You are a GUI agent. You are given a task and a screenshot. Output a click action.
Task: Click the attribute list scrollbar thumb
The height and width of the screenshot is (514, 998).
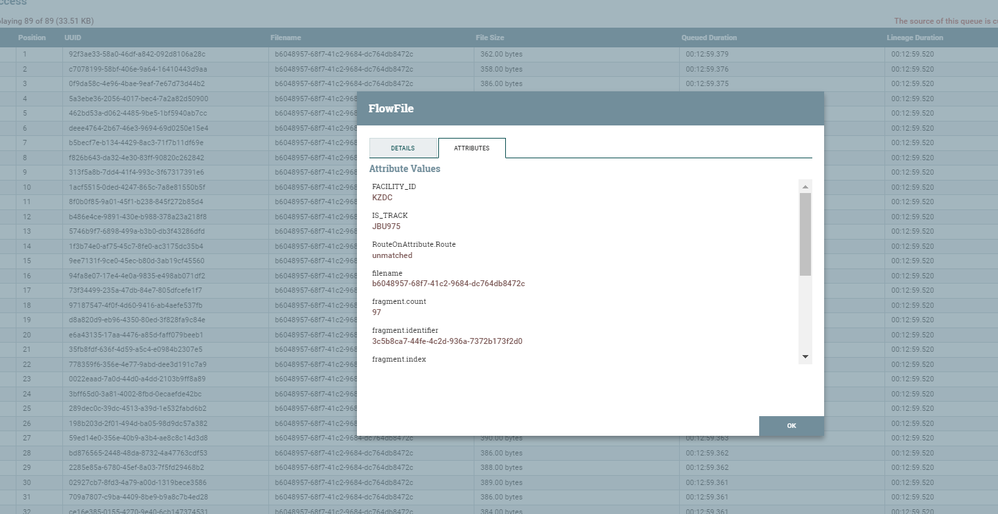[x=805, y=234]
